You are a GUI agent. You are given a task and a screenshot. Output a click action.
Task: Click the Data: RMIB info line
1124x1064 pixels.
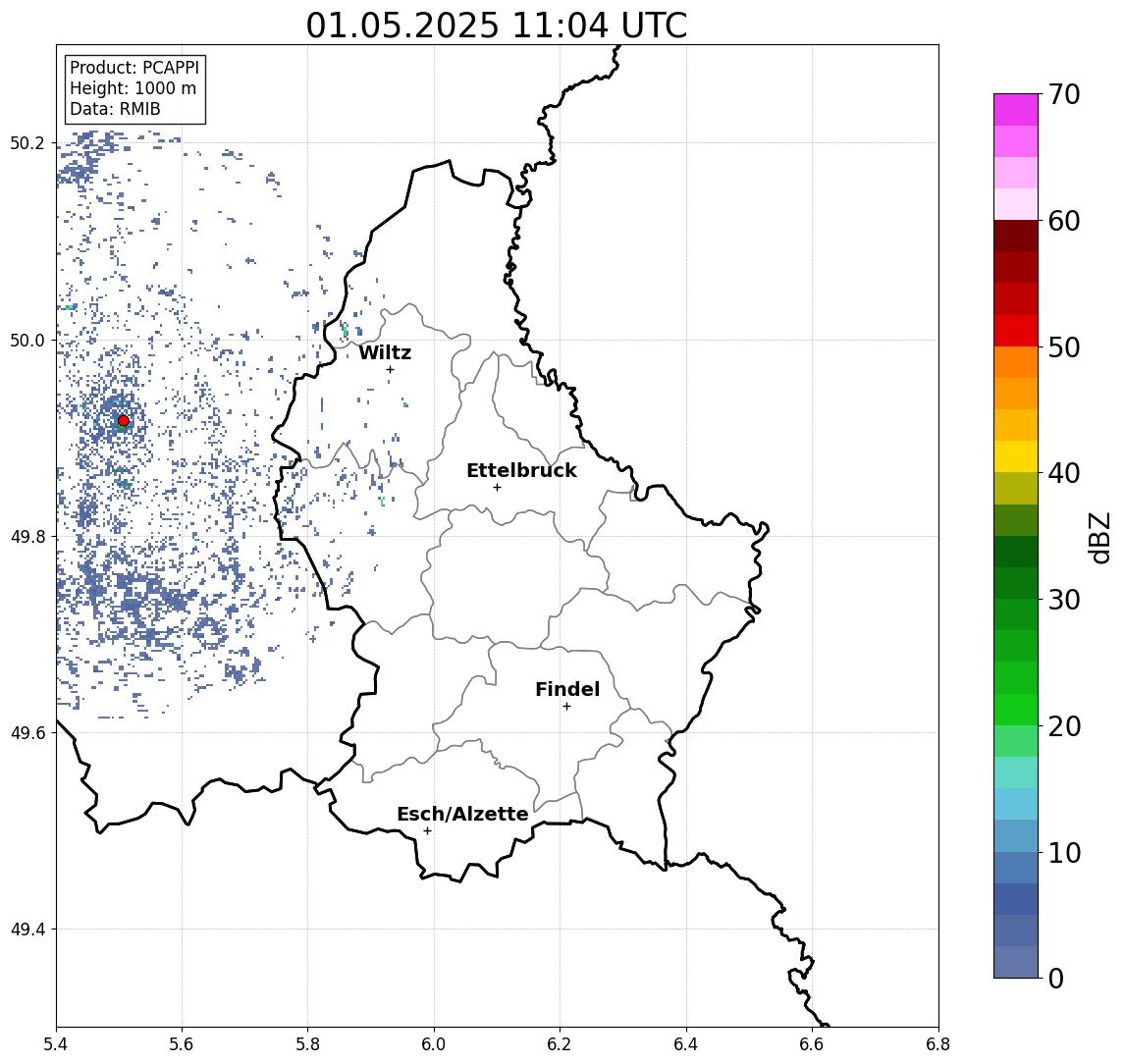coord(115,109)
